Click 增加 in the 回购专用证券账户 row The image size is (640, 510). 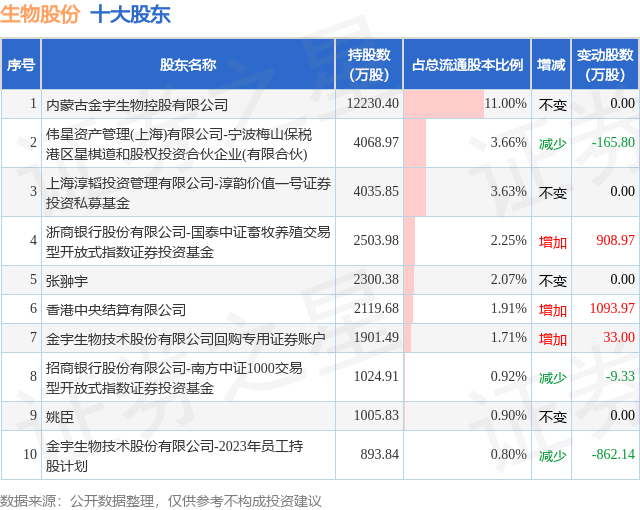[553, 339]
